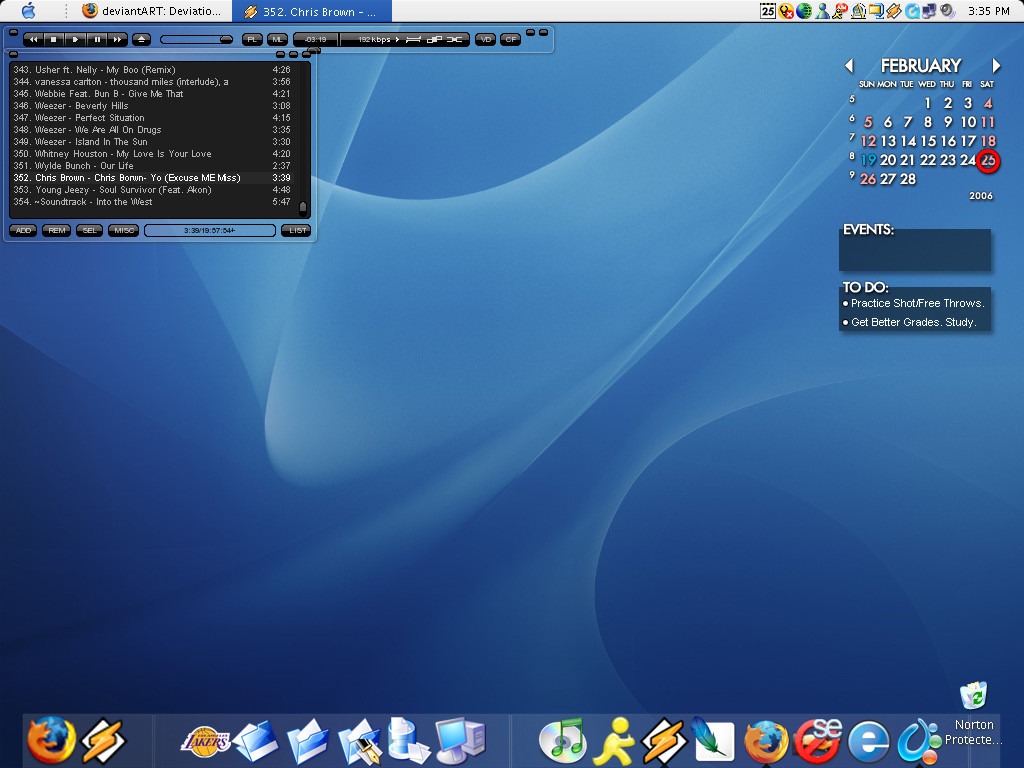Open the MISC playlist options menu
Viewport: 1024px width, 768px height.
coord(123,230)
